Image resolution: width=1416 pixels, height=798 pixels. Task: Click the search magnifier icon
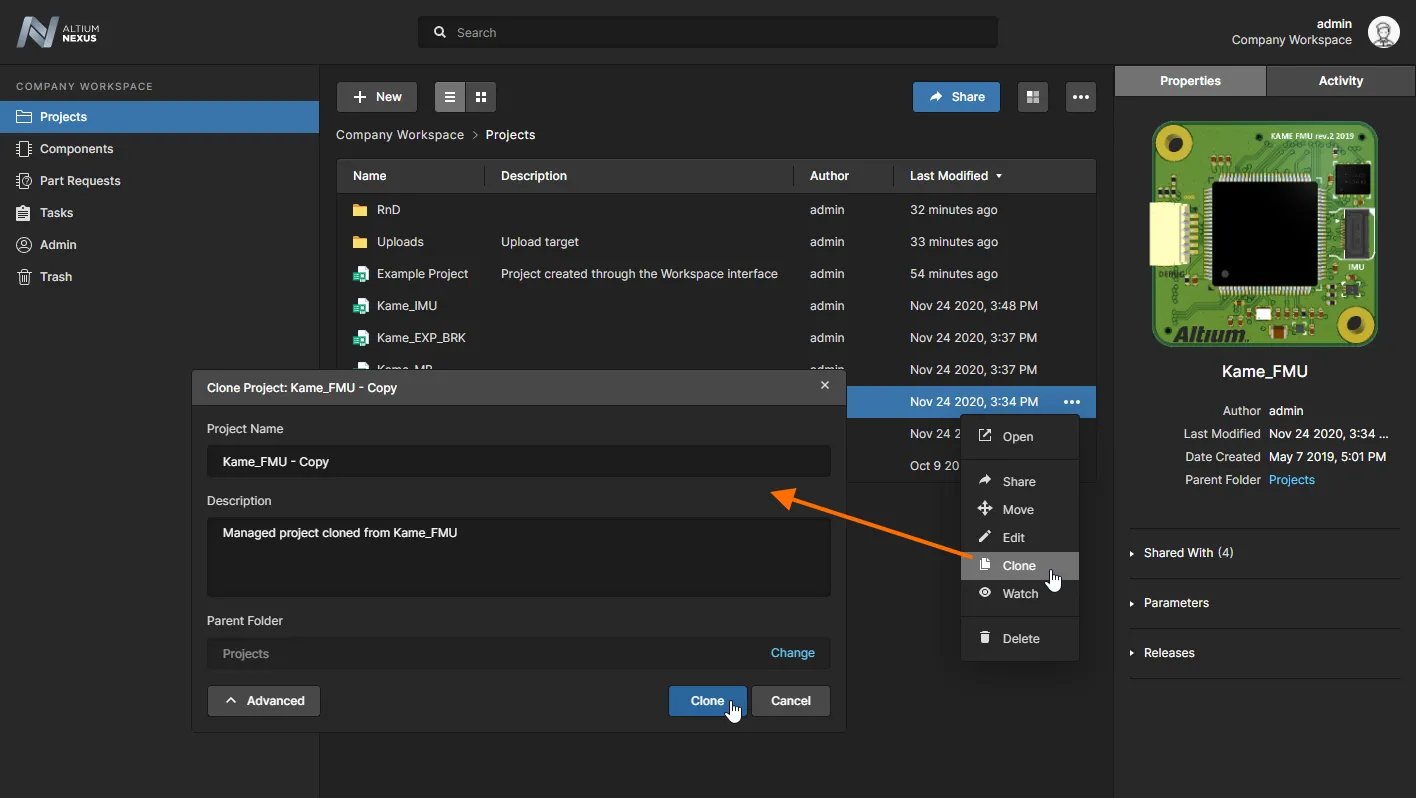[x=439, y=32]
